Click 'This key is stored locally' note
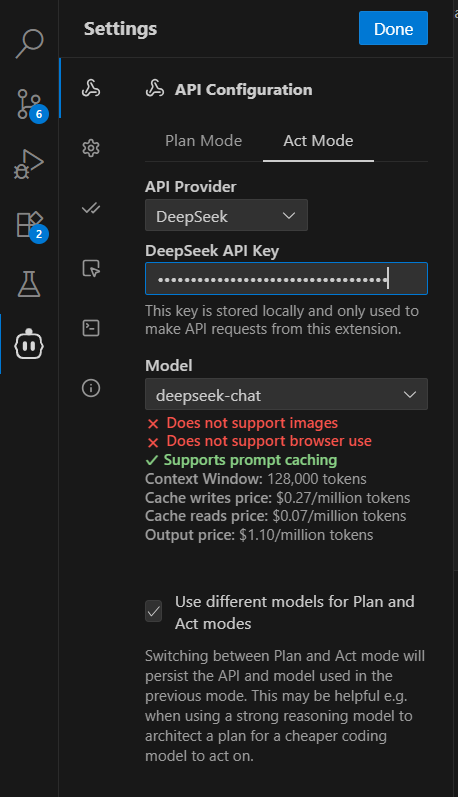Screen dimensions: 458x797 [282, 320]
